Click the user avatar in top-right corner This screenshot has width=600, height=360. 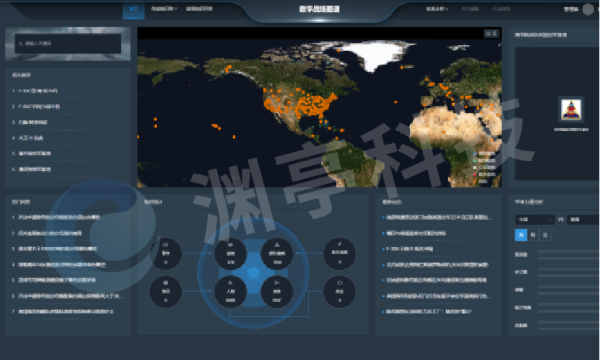coord(588,9)
